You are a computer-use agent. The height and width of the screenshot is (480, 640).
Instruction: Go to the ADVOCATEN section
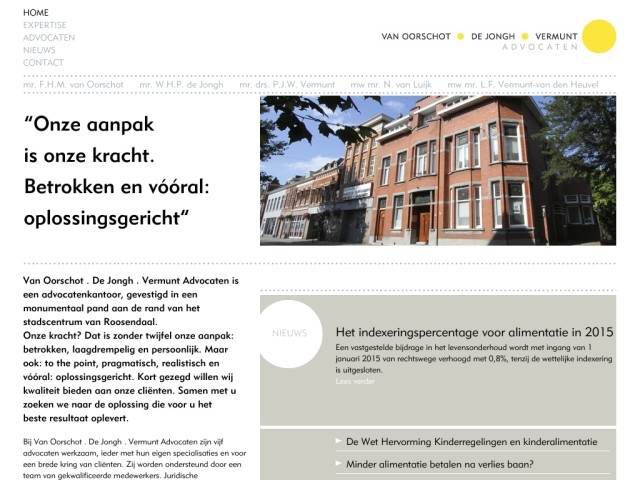tap(48, 38)
